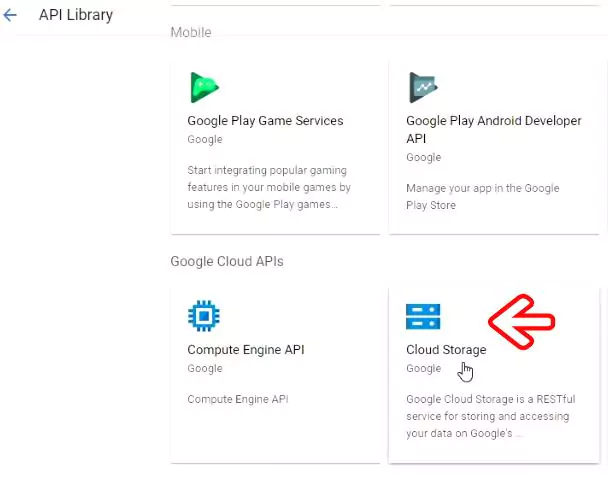This screenshot has width=608, height=477.
Task: Click the Google Play Android Developer API icon
Action: [x=423, y=87]
